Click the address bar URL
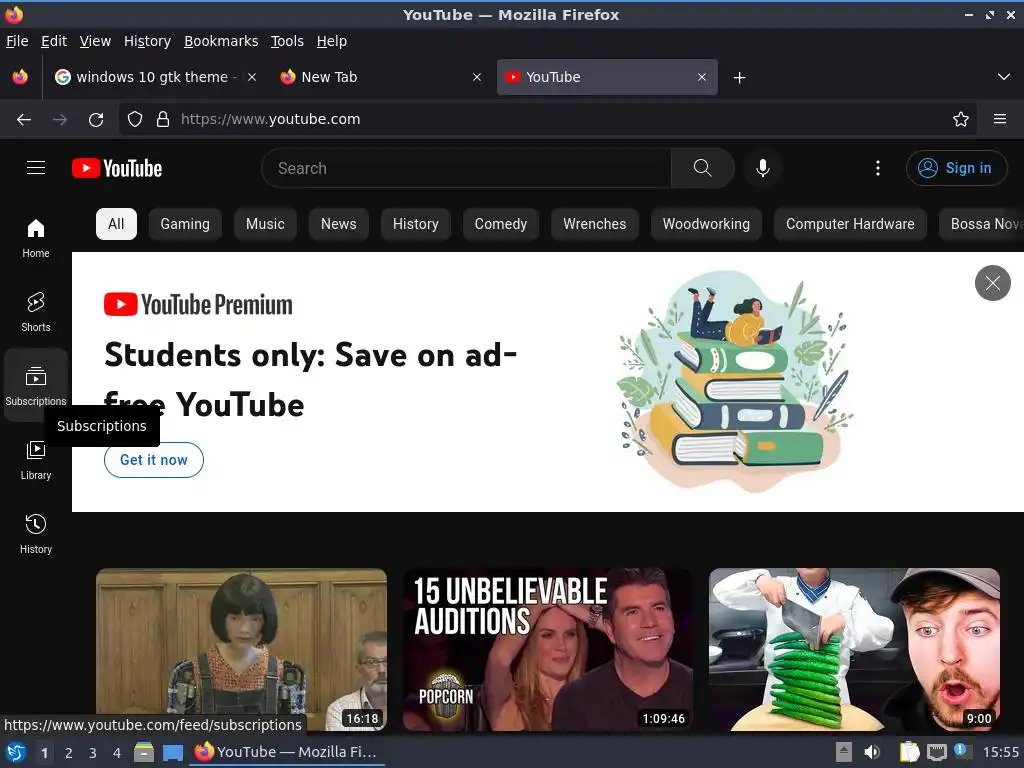 pos(270,119)
